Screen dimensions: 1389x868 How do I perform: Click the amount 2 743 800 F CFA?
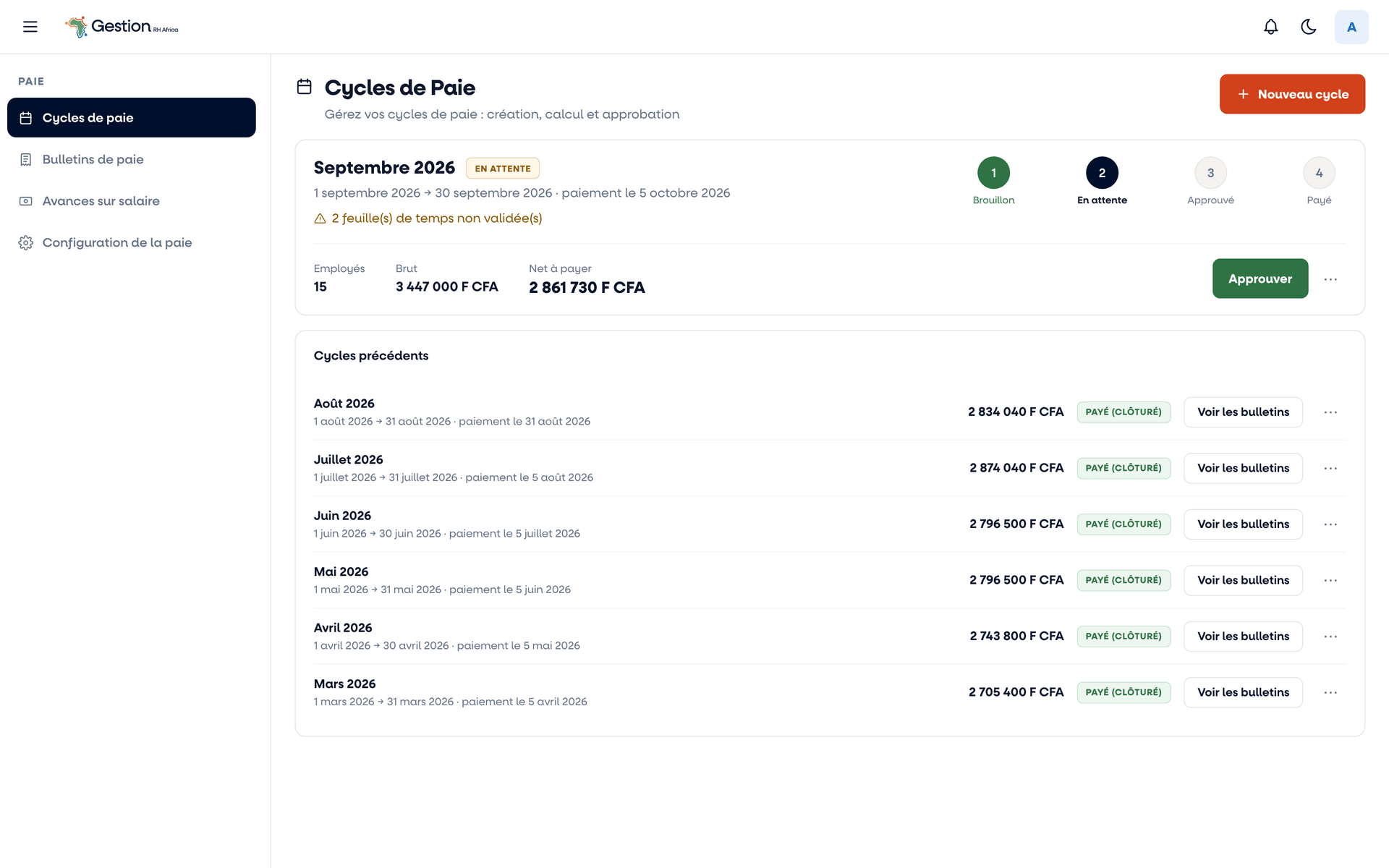1016,636
